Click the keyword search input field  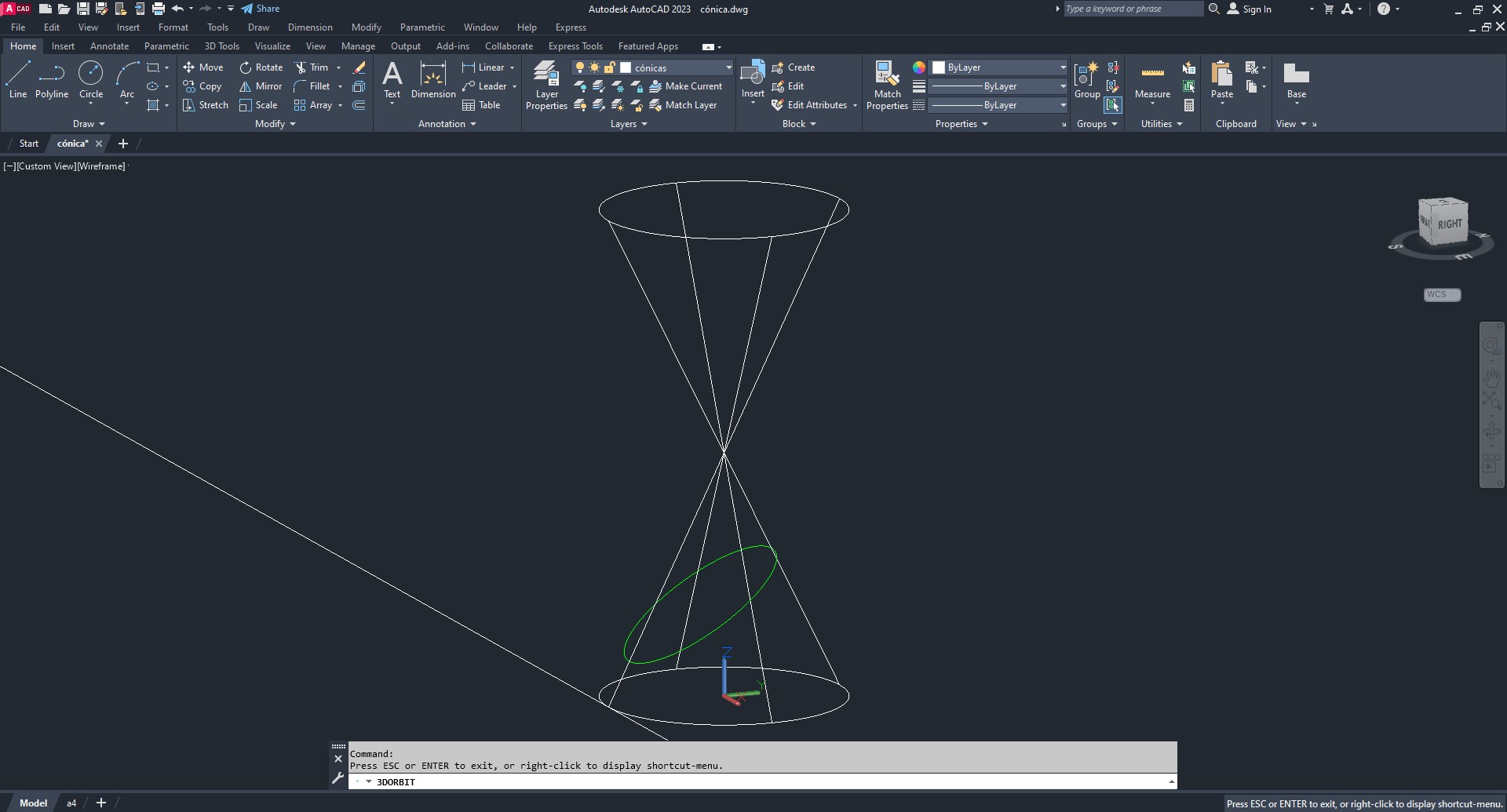(x=1132, y=9)
